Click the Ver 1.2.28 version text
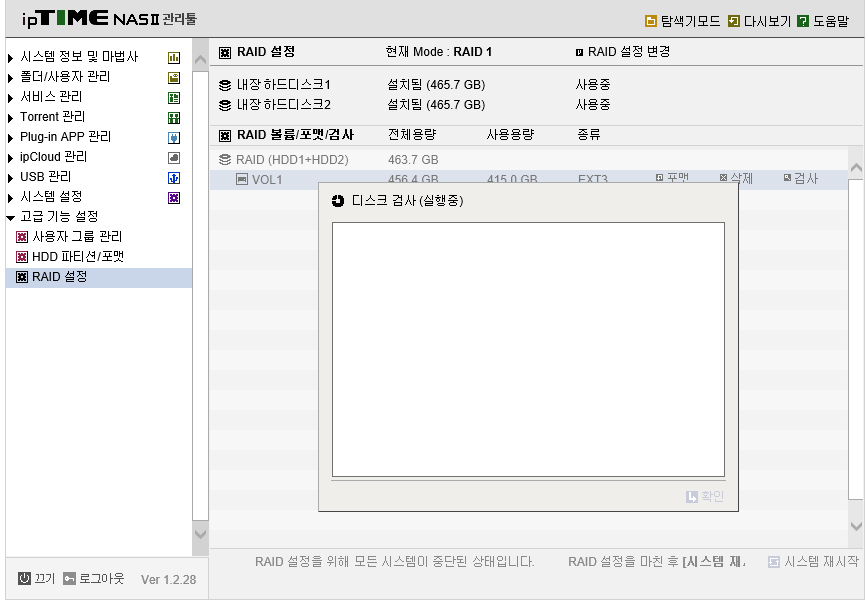This screenshot has height=602, width=866. point(168,579)
